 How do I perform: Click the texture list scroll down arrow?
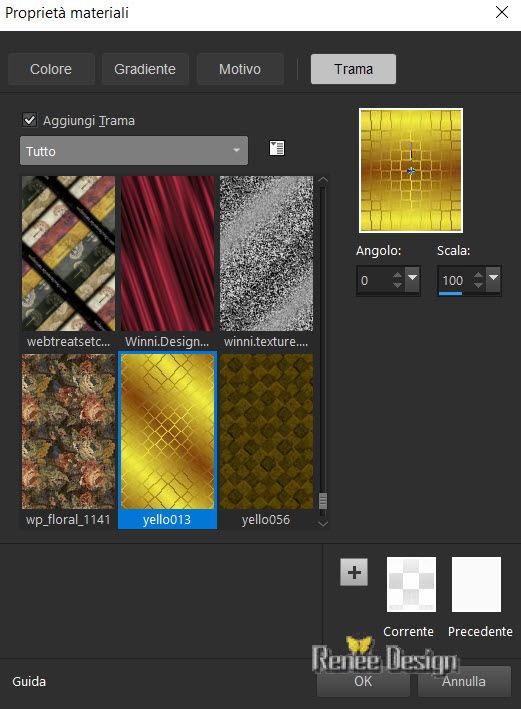point(322,524)
